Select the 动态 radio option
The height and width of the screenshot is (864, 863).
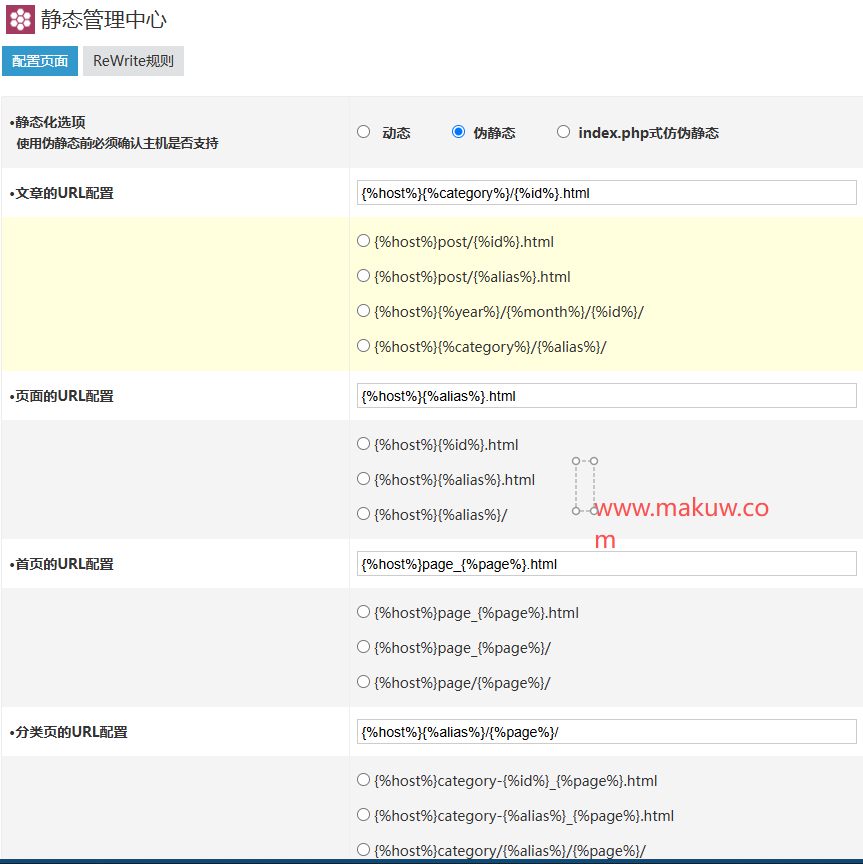pyautogui.click(x=363, y=132)
